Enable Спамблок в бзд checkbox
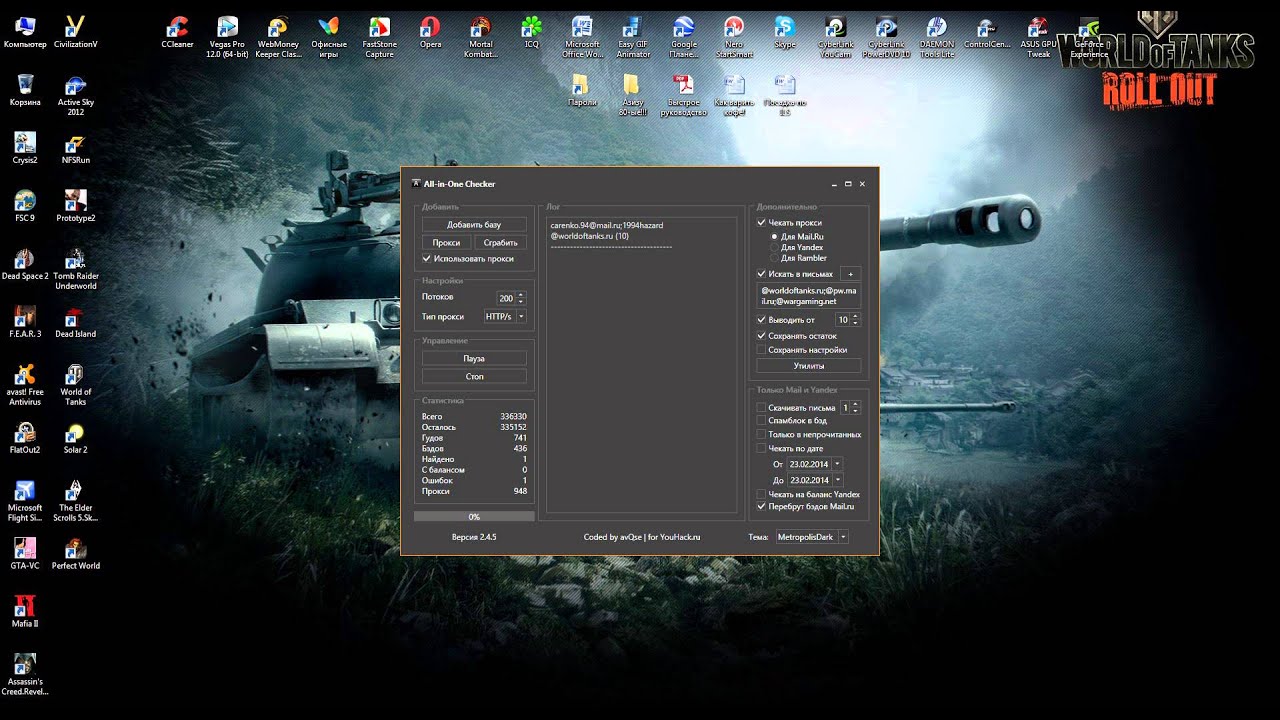 click(x=762, y=421)
